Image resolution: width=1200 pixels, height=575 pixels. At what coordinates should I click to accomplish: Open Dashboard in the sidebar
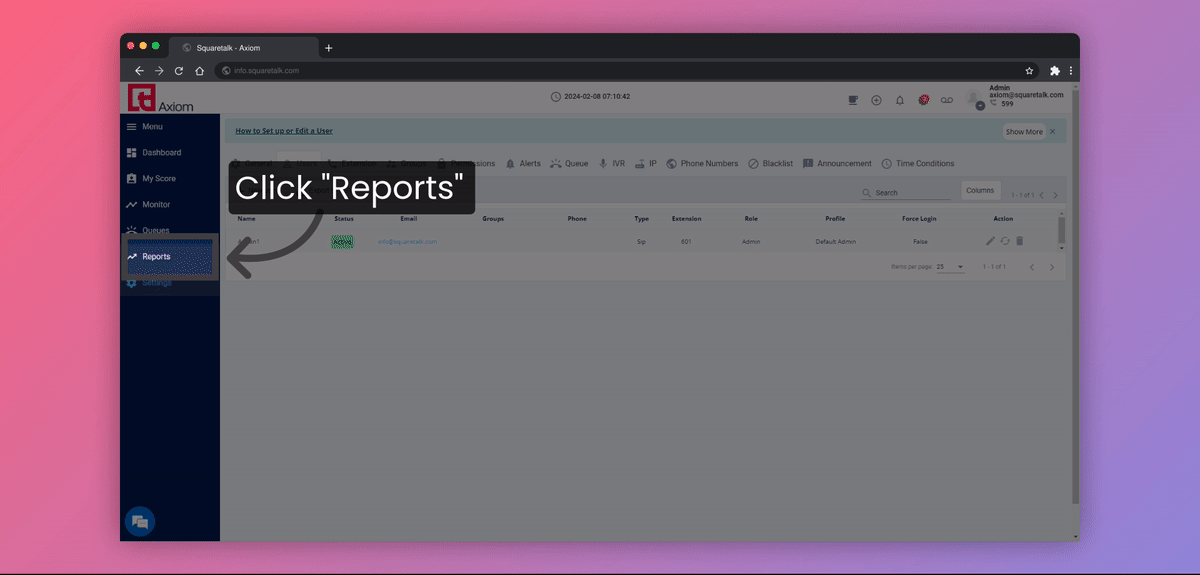154,153
